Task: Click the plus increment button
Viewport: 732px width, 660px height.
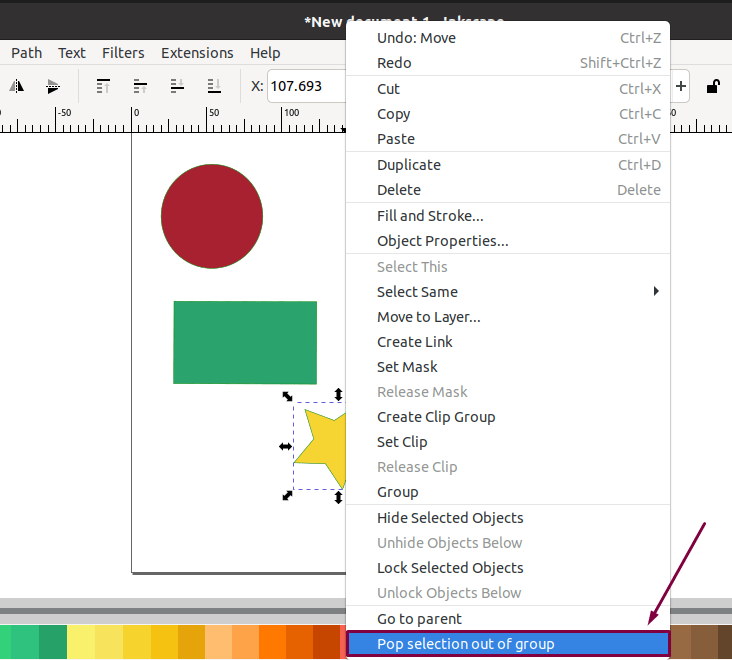Action: (681, 86)
